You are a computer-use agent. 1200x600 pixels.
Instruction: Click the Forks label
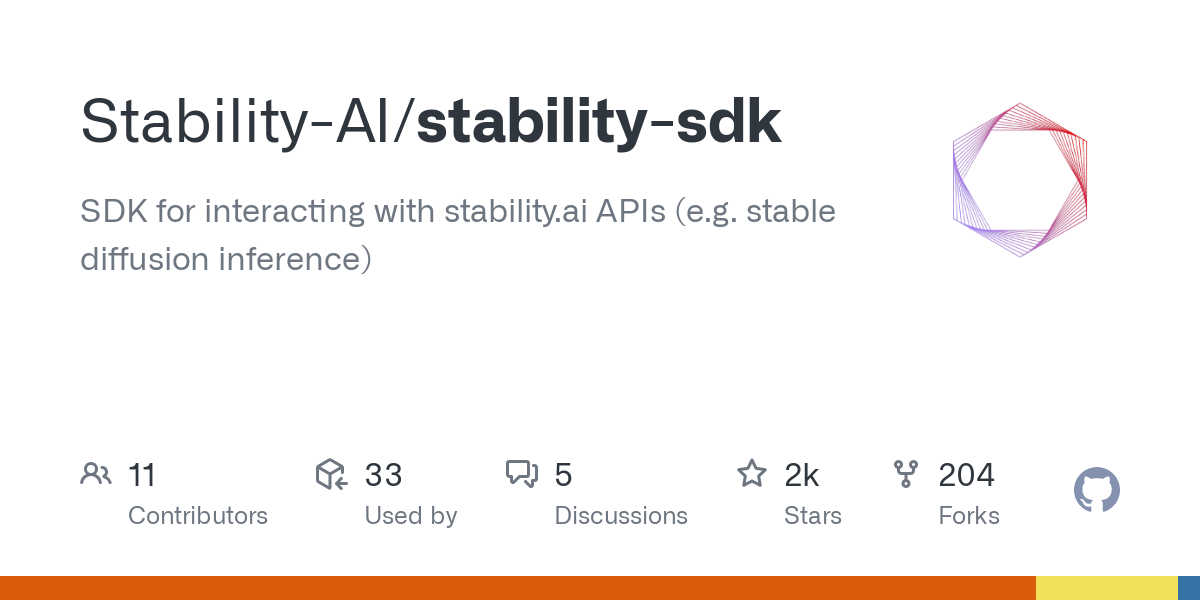969,516
